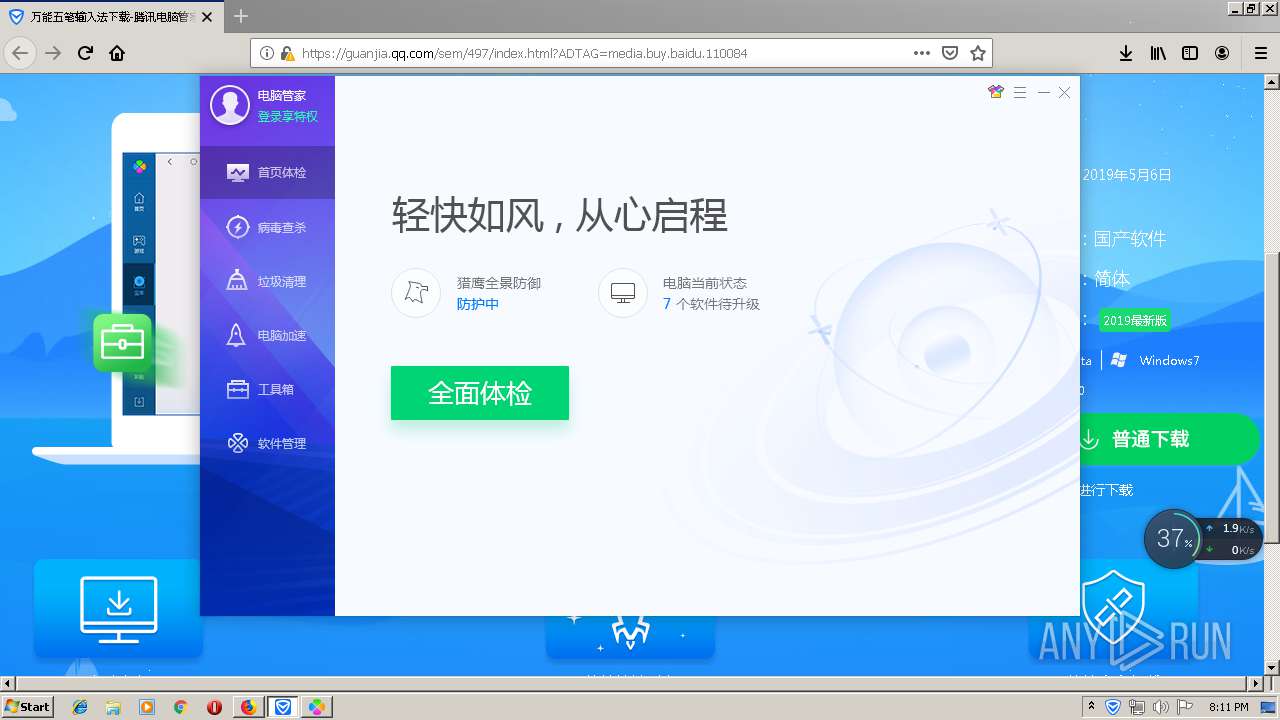This screenshot has width=1280, height=720.
Task: Open the 7 个软件待升级 link
Action: (711, 304)
